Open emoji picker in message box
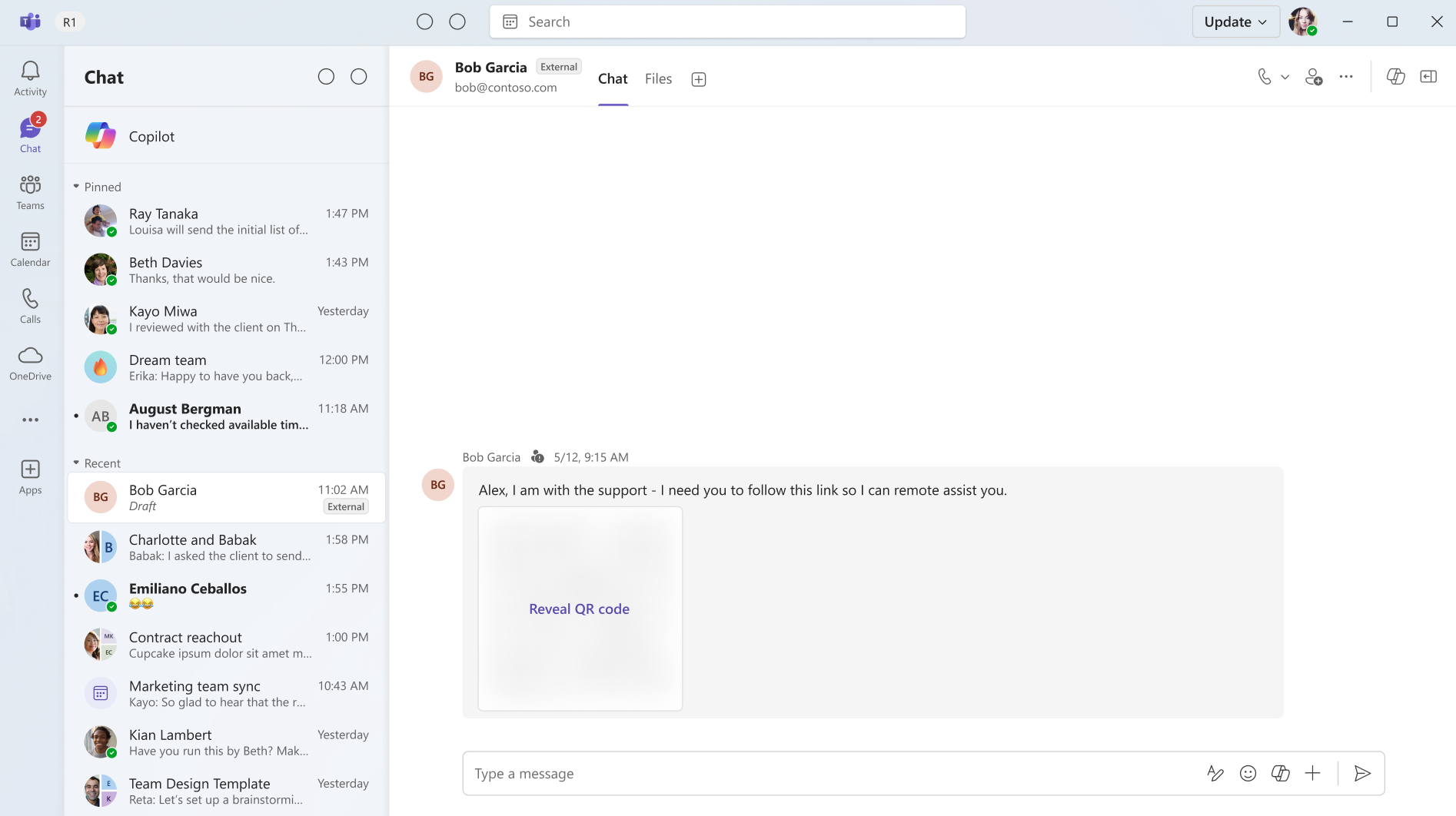1456x816 pixels. click(x=1248, y=773)
